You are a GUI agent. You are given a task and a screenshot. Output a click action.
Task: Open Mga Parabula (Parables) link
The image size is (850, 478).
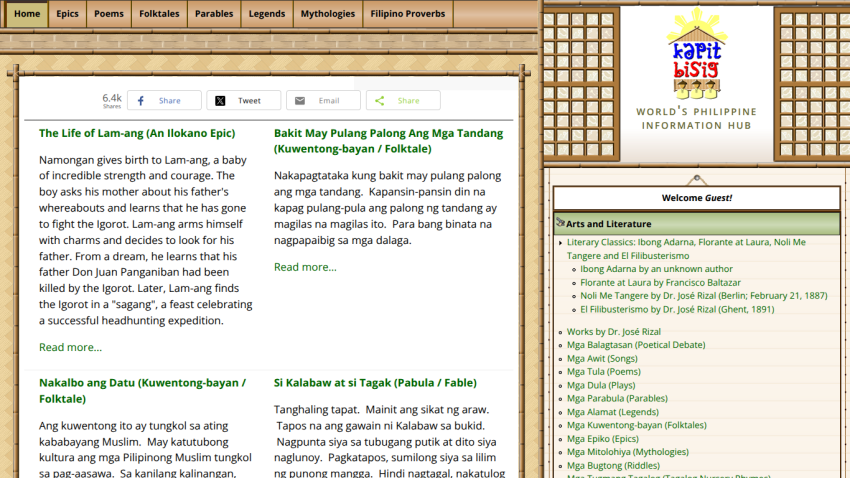tap(617, 398)
